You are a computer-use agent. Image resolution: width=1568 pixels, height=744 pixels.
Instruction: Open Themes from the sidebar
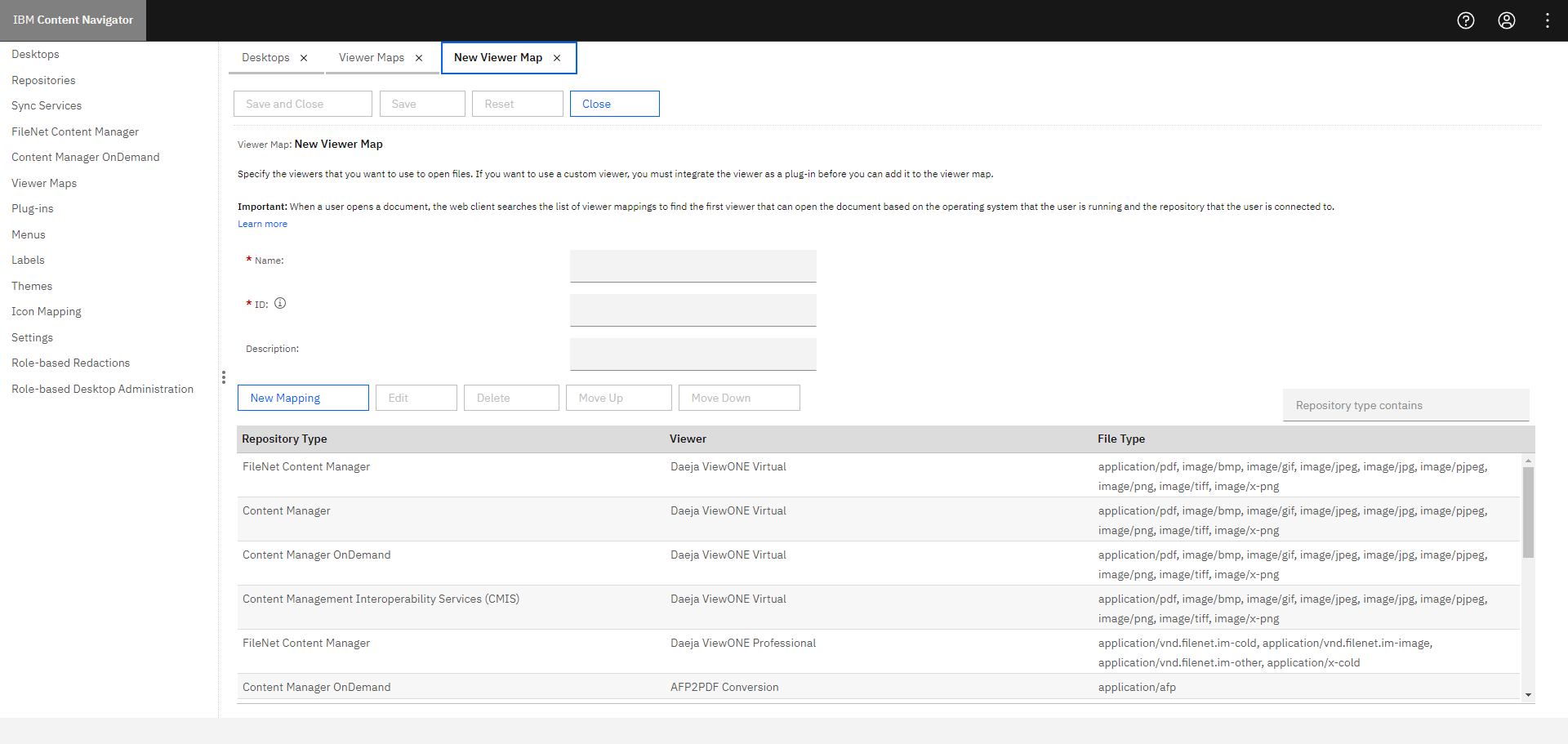coord(32,285)
